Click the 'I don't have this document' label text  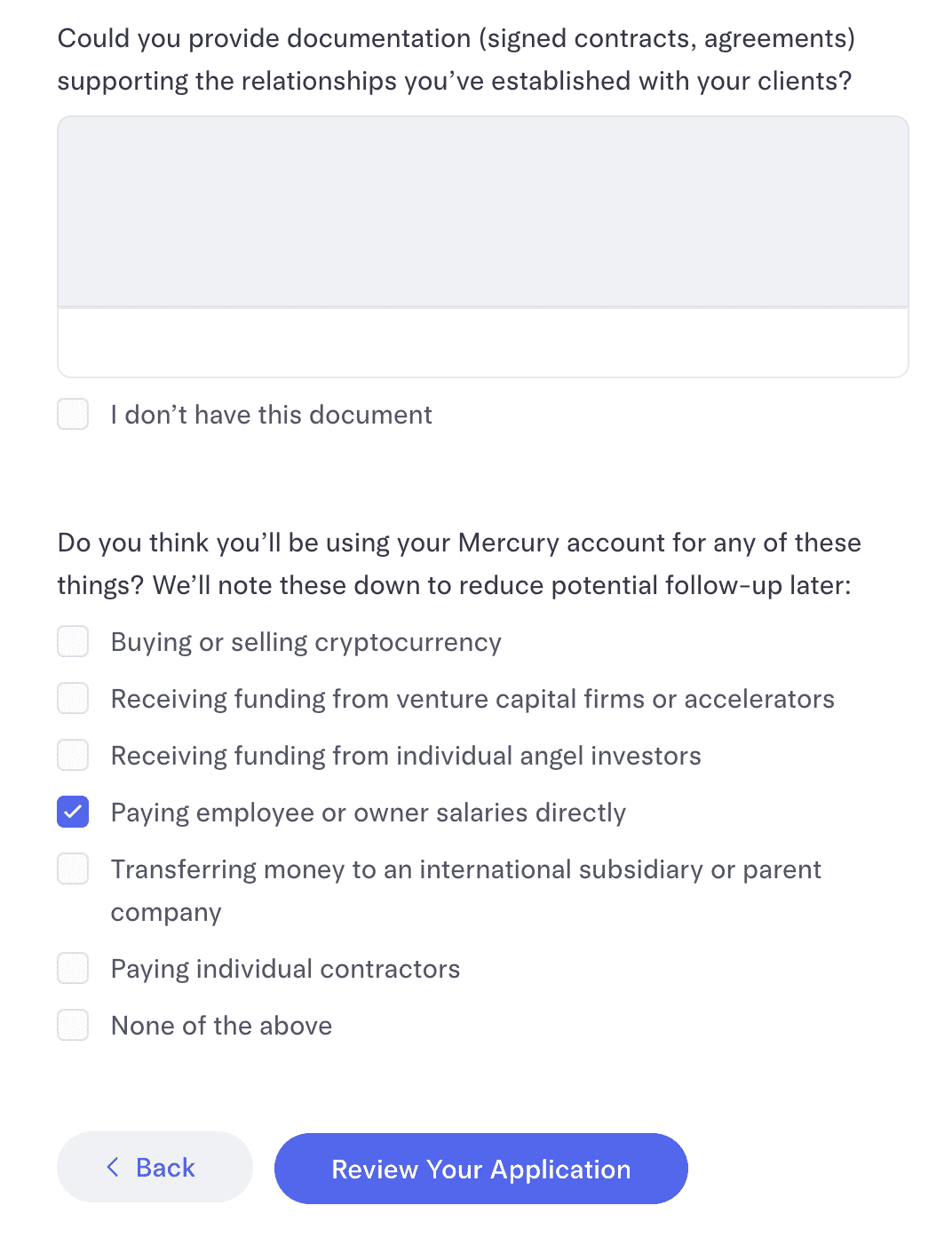[271, 415]
